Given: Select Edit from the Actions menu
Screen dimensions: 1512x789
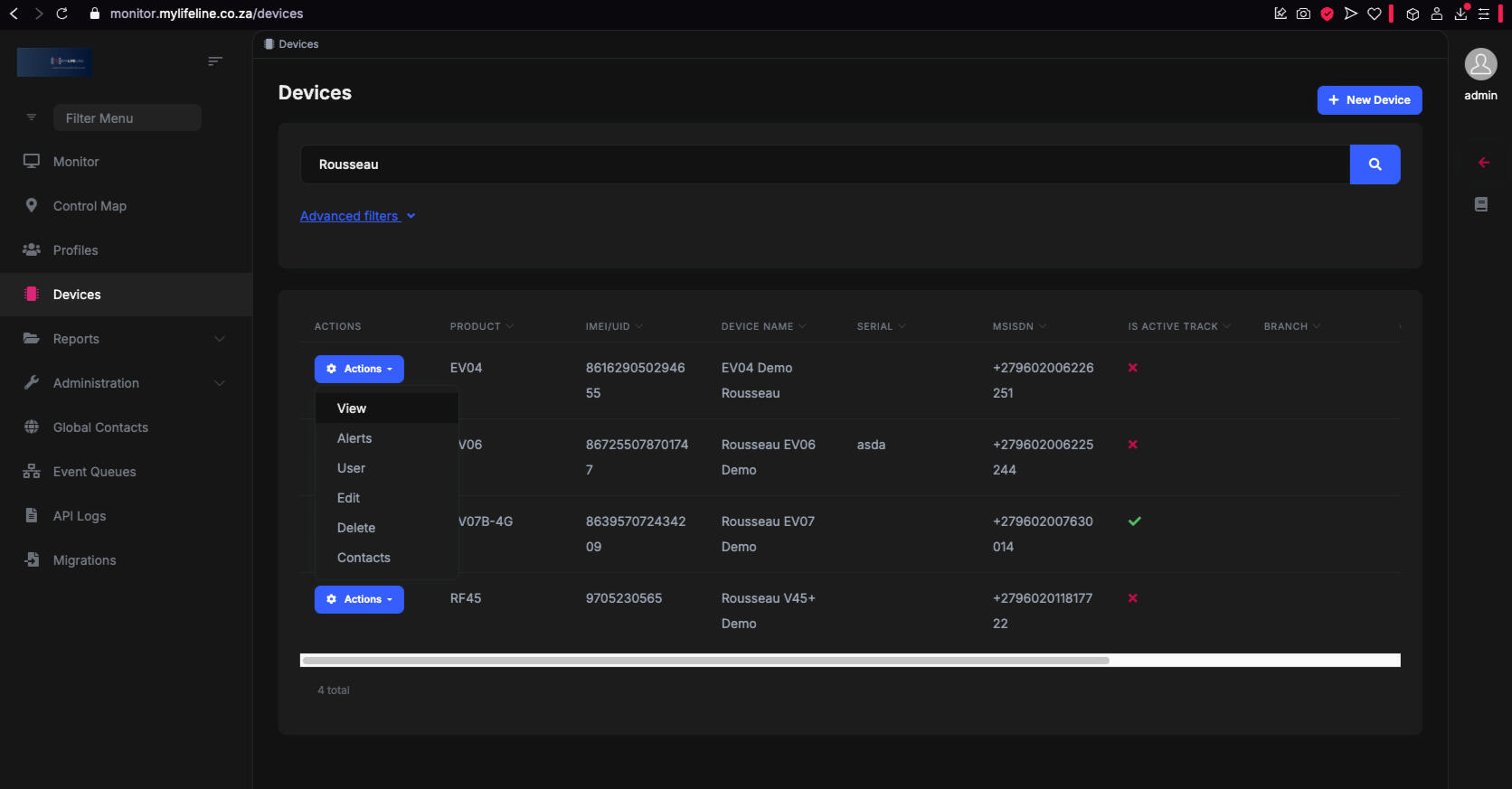Looking at the screenshot, I should [x=348, y=498].
